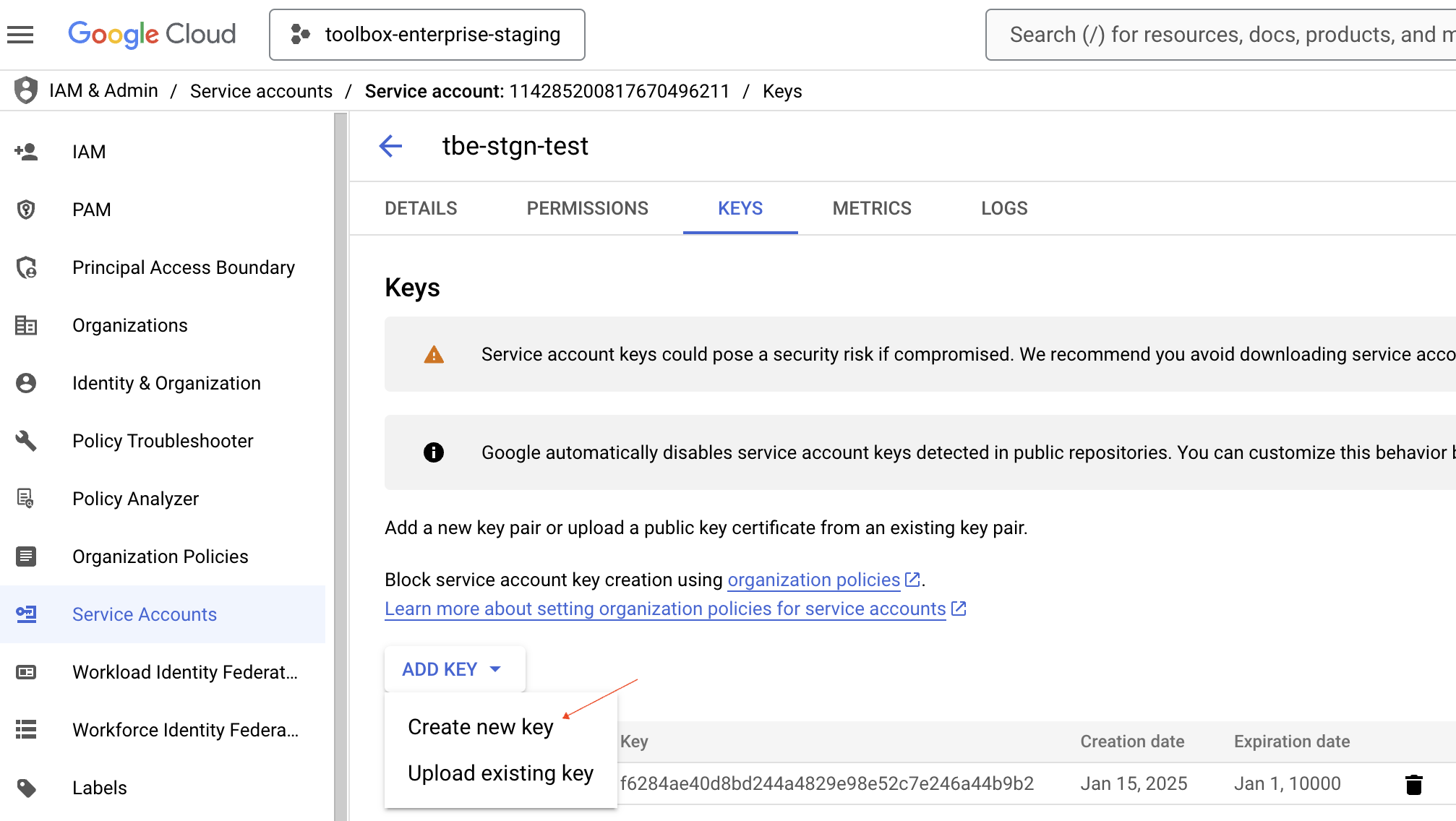Switch to the METRICS tab

pyautogui.click(x=872, y=208)
